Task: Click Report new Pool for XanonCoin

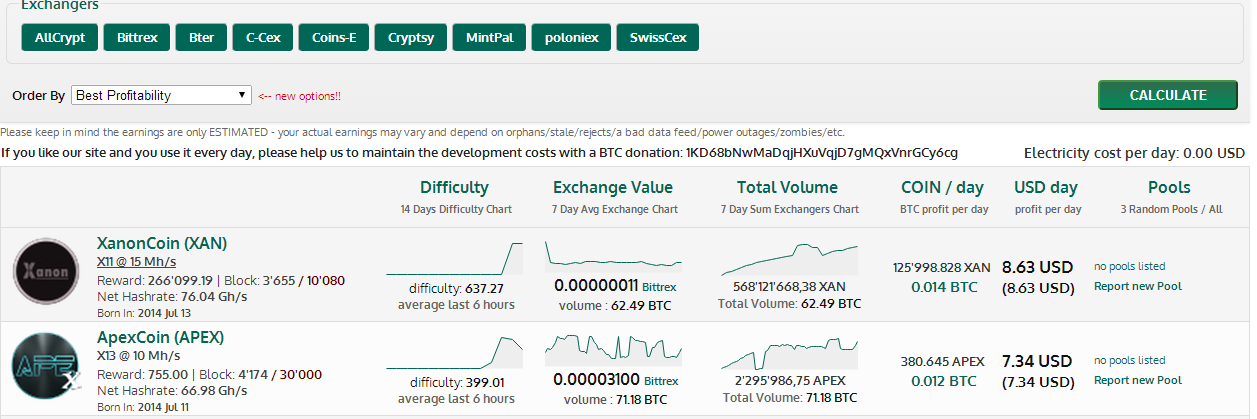Action: 1138,286
